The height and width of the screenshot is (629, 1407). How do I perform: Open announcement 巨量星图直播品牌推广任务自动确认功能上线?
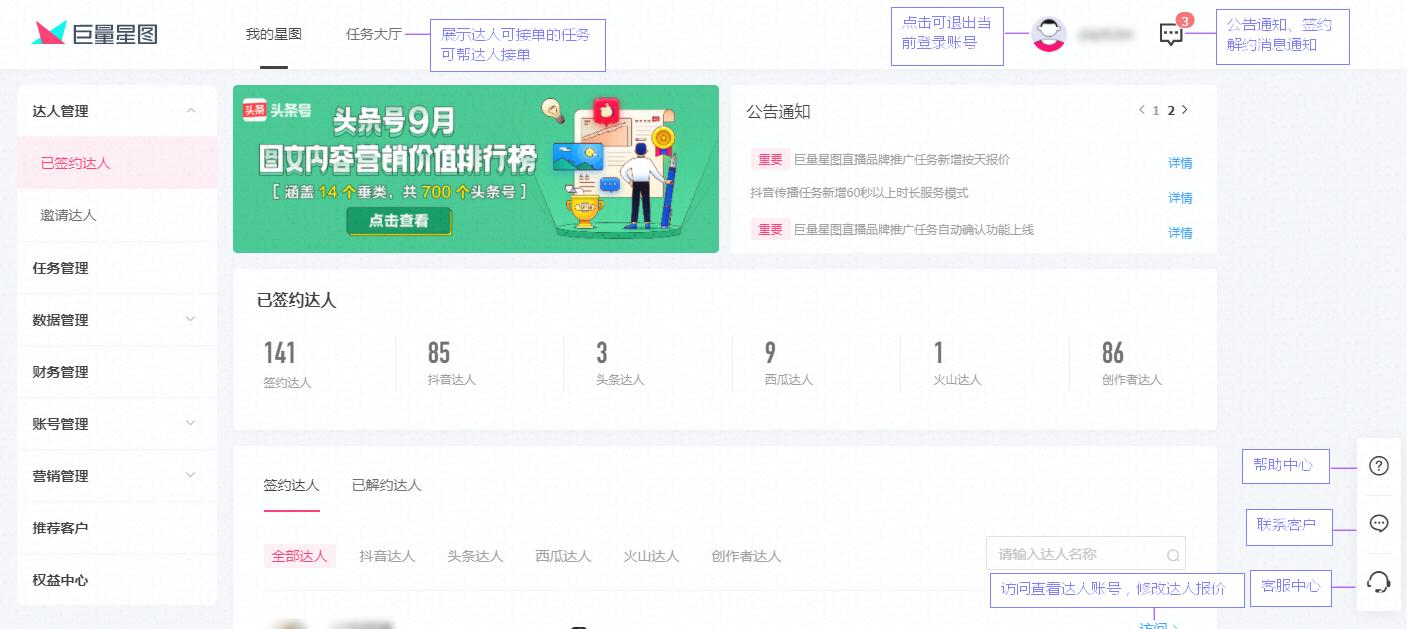913,229
